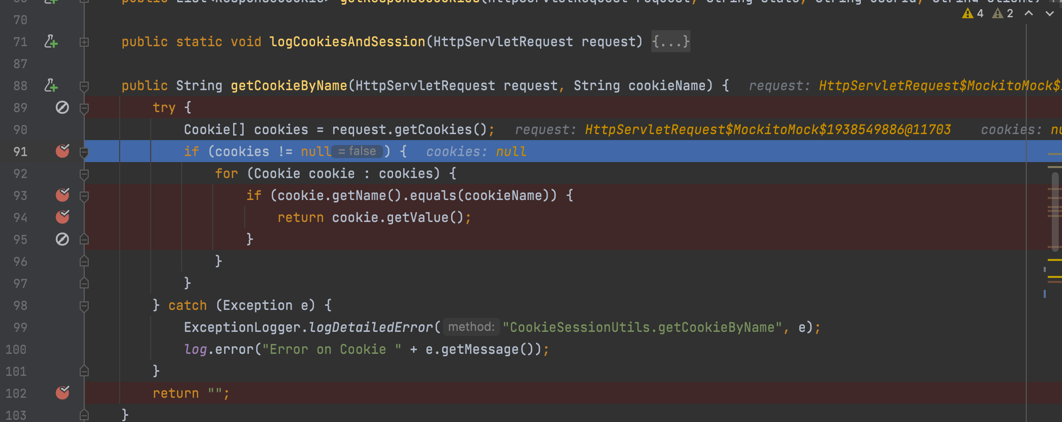Expand the folded {...} placeholder on line 71

pyautogui.click(x=671, y=42)
